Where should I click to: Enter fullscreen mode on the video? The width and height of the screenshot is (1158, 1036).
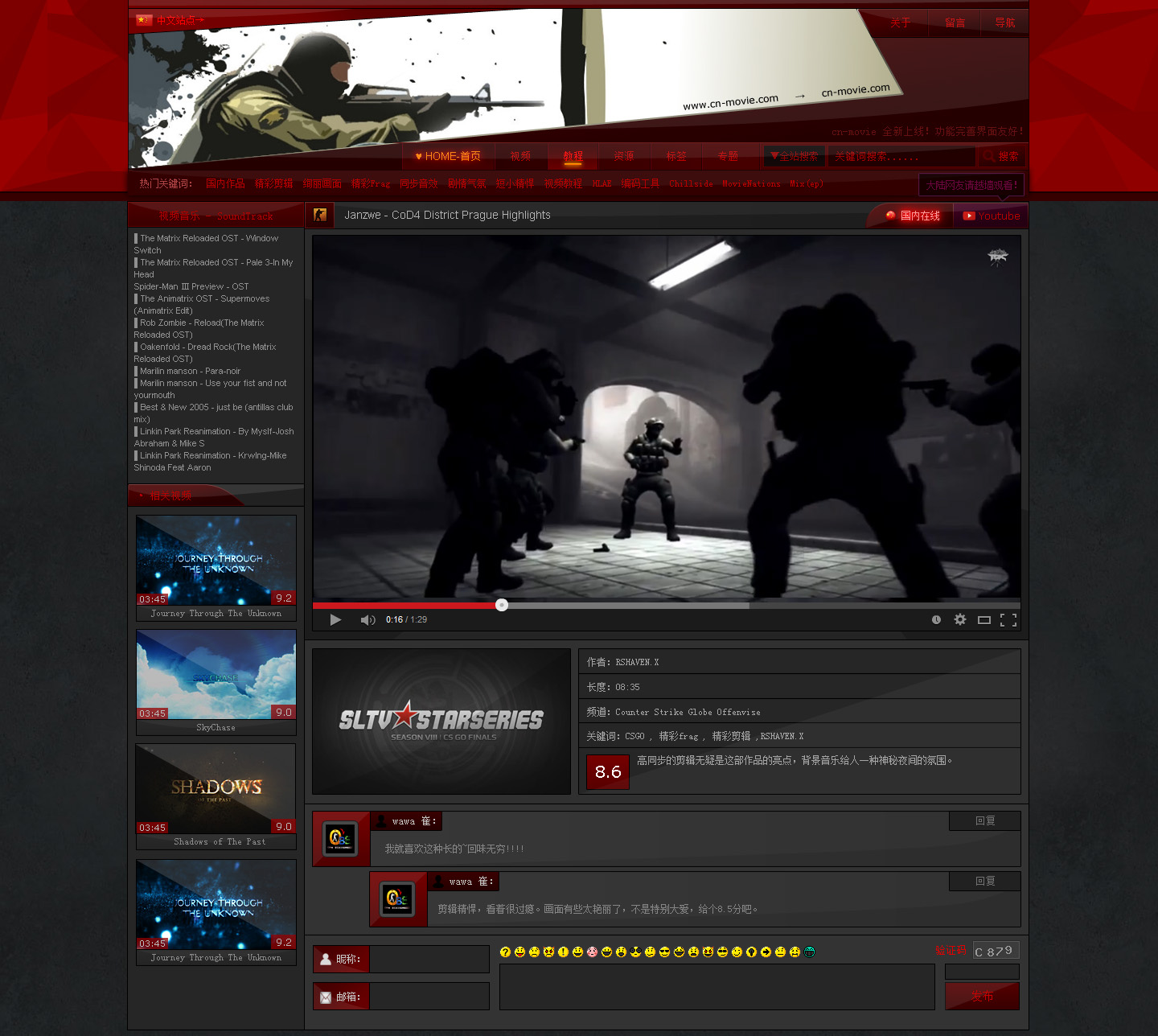(x=1008, y=619)
